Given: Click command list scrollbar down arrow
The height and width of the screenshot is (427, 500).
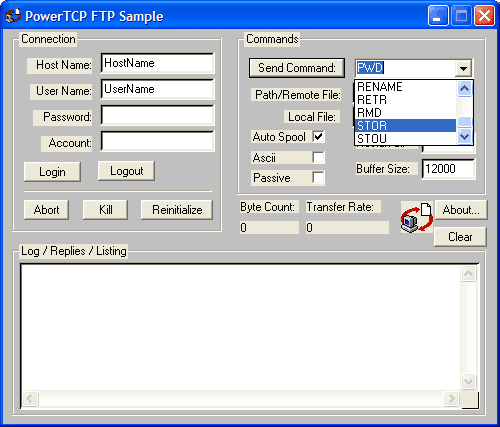Looking at the screenshot, I should point(464,137).
